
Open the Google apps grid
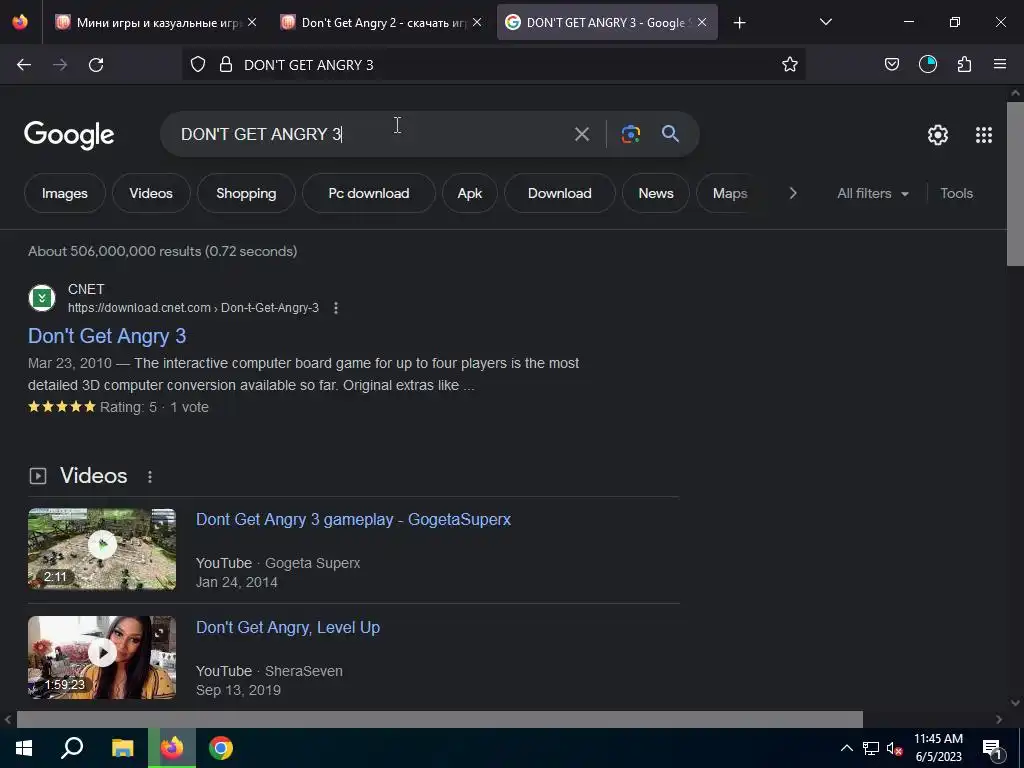pyautogui.click(x=984, y=135)
